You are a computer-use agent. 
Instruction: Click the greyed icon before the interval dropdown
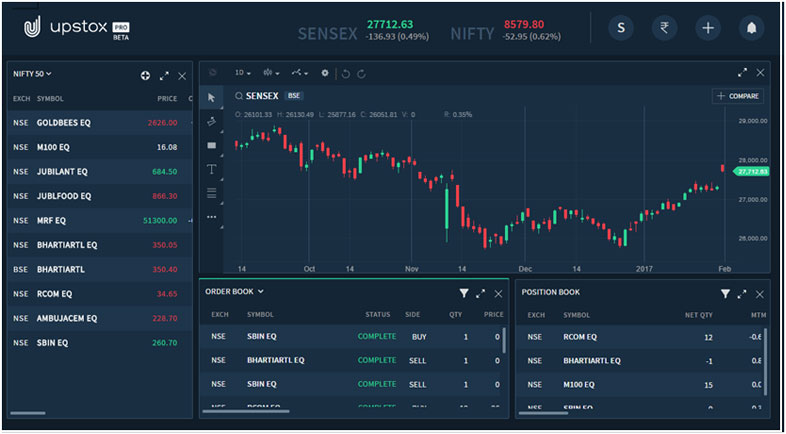pos(213,73)
